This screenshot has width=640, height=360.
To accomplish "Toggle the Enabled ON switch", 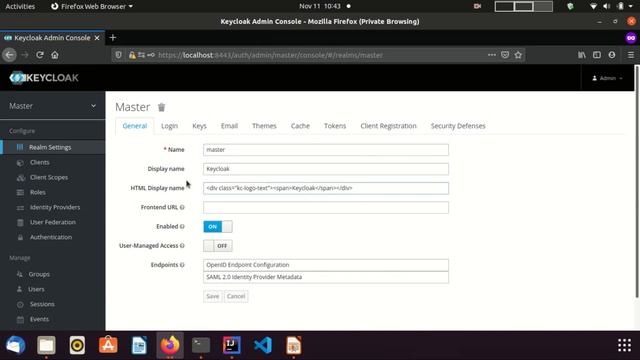I will tap(218, 227).
